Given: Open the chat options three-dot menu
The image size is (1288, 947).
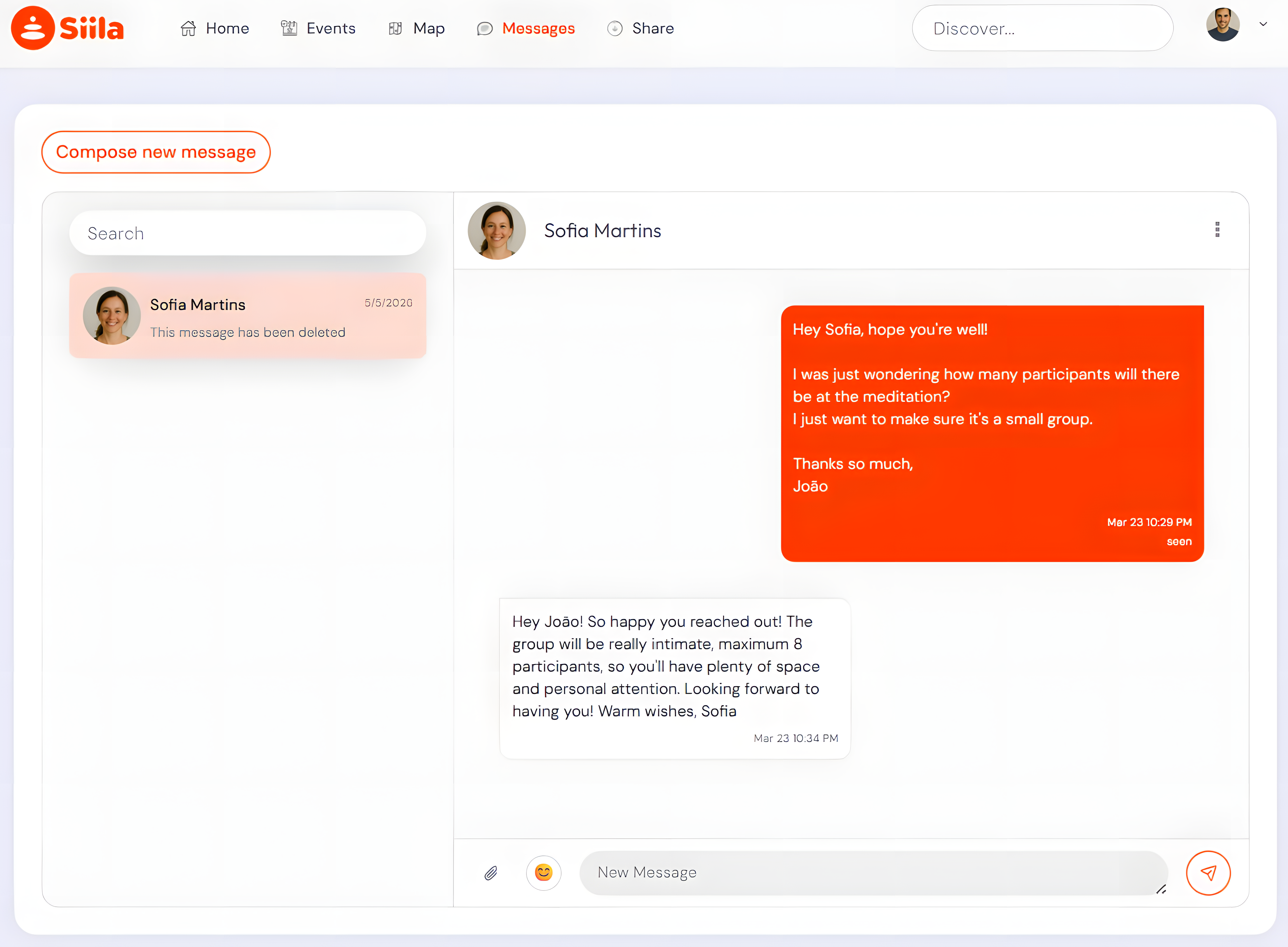Looking at the screenshot, I should (1217, 229).
